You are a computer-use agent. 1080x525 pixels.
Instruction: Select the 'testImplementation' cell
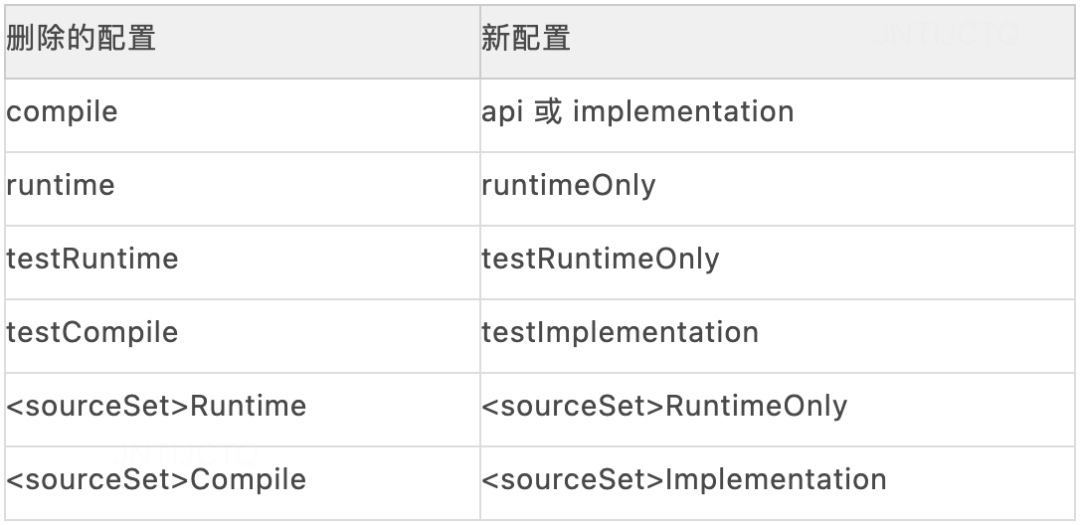tap(620, 332)
